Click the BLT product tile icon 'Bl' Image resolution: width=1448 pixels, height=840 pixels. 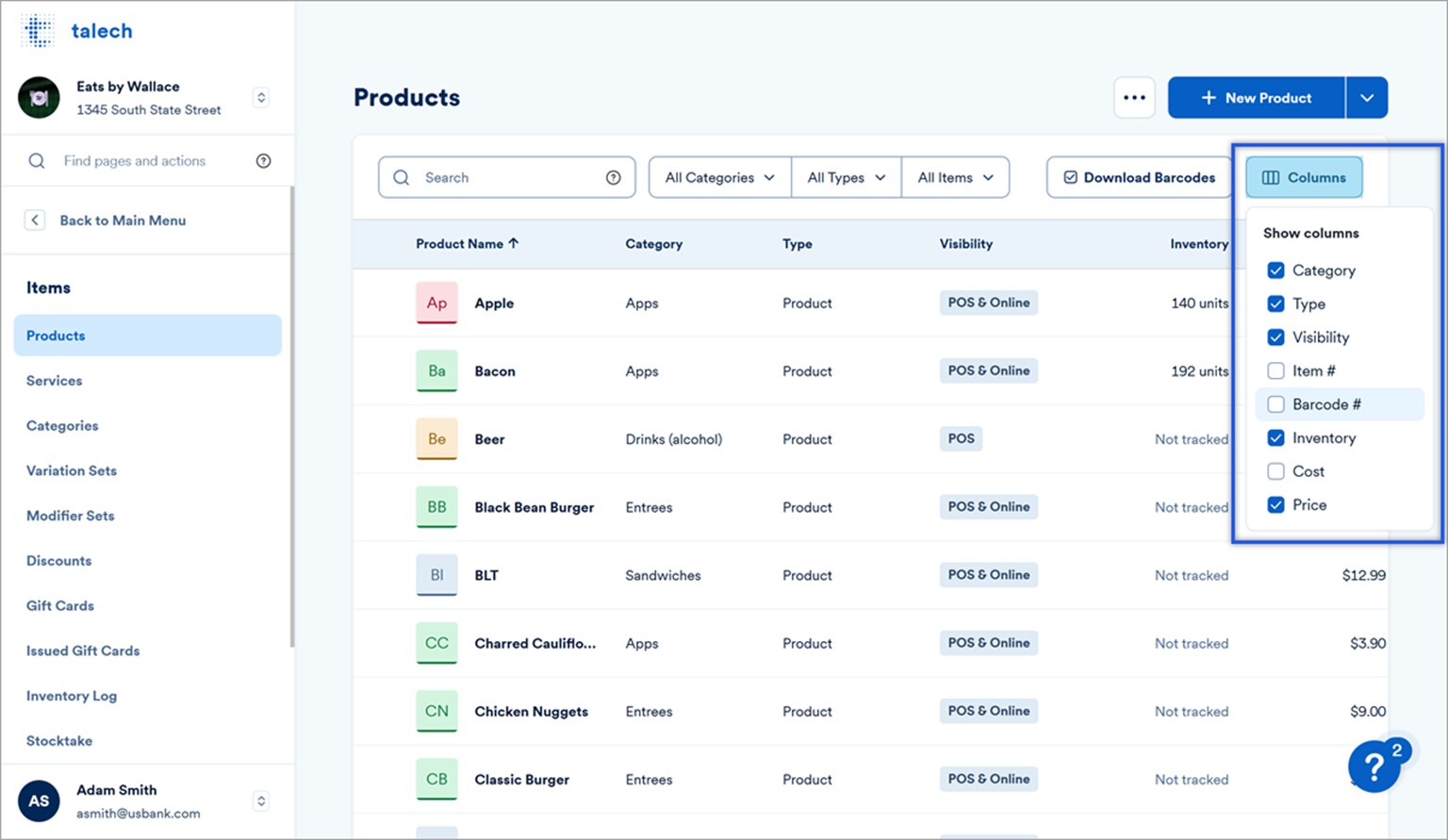pos(436,575)
